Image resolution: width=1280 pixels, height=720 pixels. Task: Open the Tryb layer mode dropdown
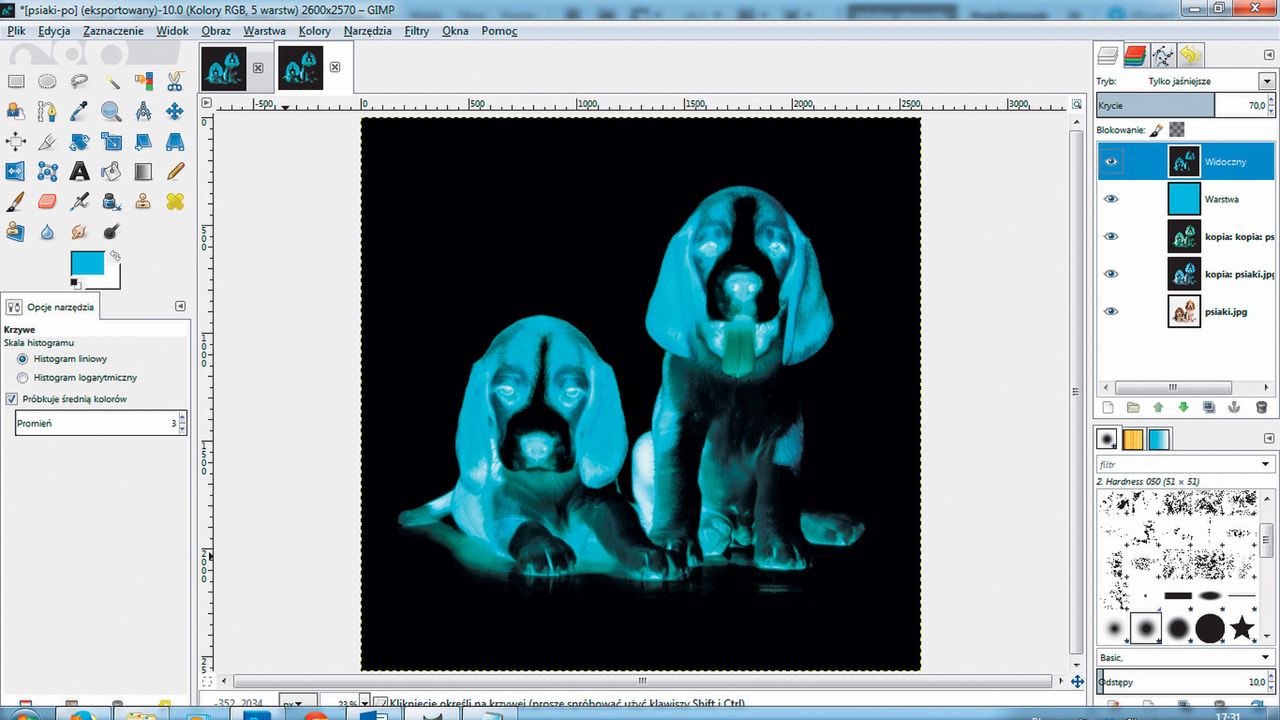(1267, 81)
